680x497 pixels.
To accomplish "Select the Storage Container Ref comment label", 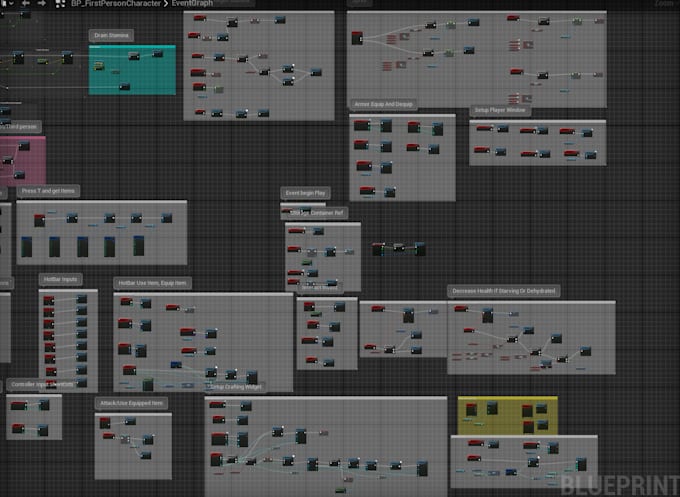I will click(x=317, y=213).
